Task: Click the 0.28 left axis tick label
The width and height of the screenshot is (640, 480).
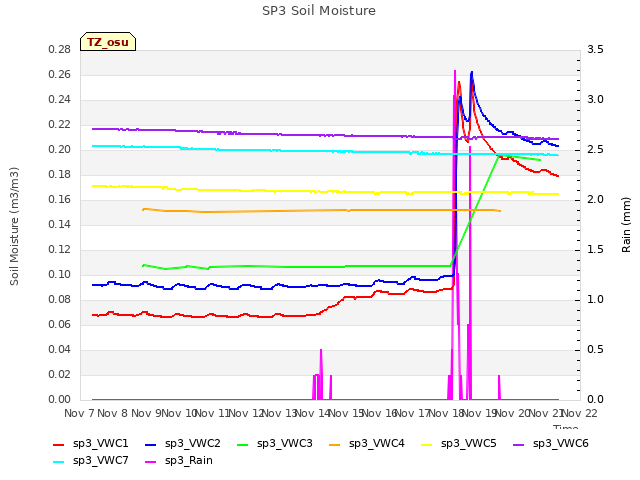Action: 60,50
